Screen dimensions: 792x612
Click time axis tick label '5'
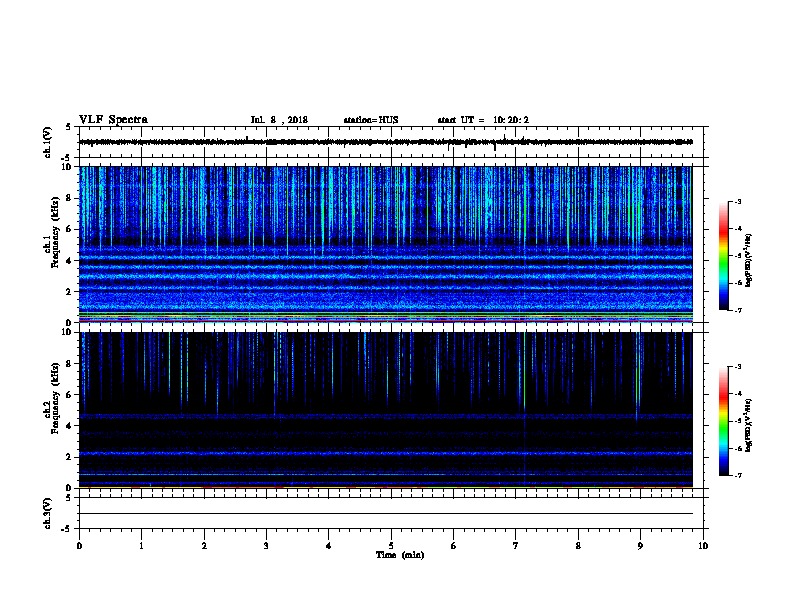pyautogui.click(x=391, y=545)
